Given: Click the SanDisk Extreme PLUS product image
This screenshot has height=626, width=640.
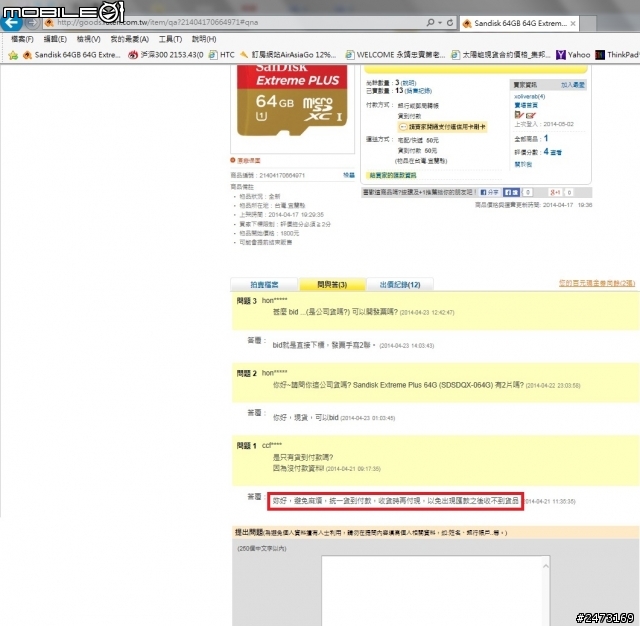Looking at the screenshot, I should (292, 100).
